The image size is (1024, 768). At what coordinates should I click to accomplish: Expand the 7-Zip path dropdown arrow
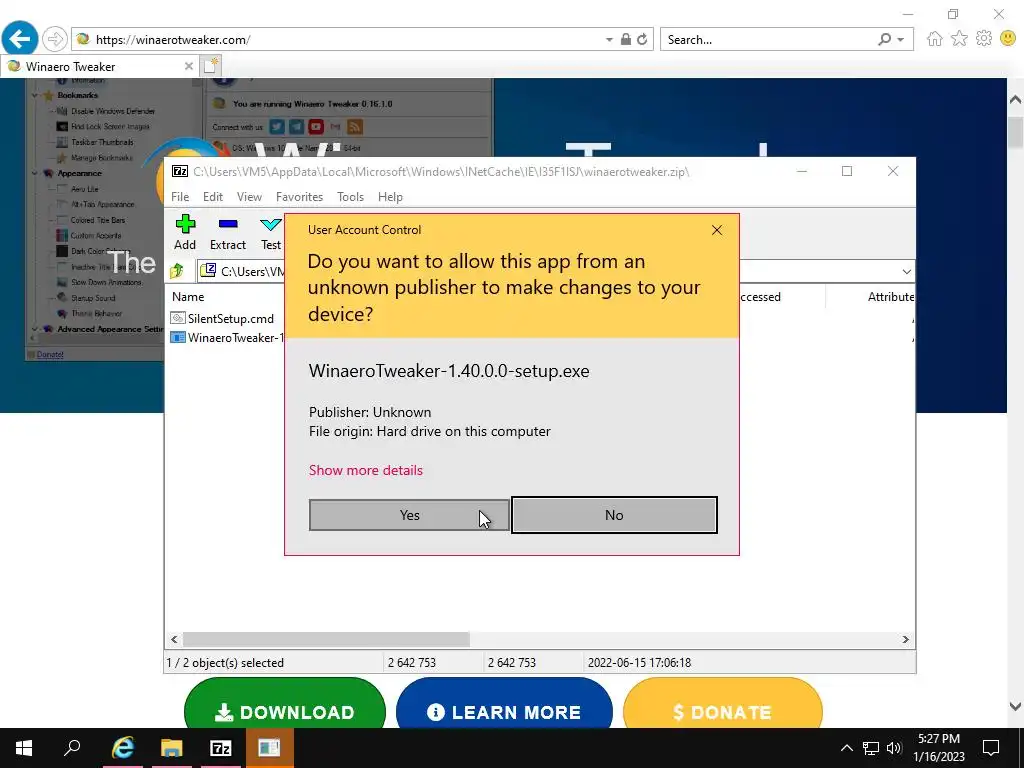tap(906, 272)
